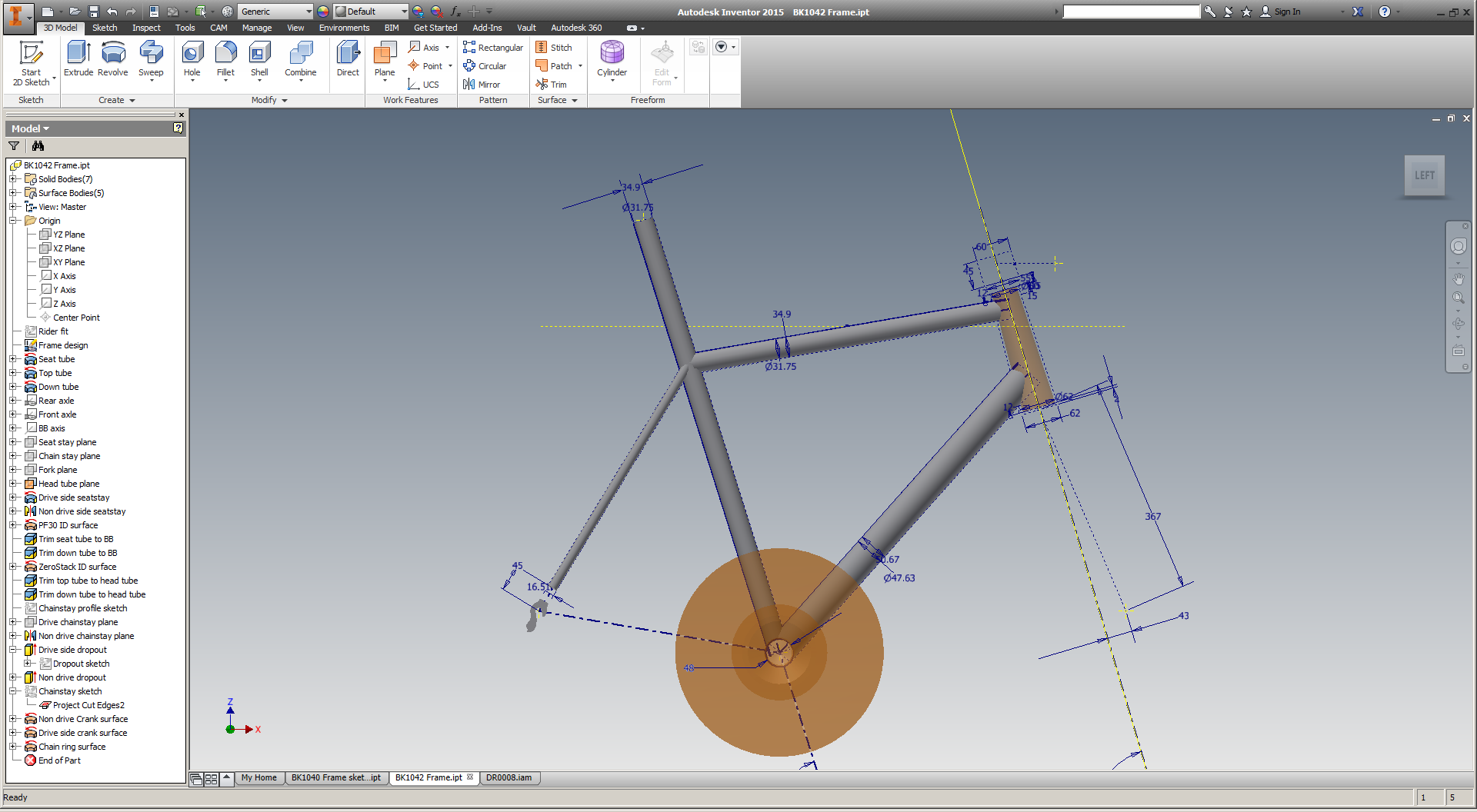Select the Shell tool
This screenshot has width=1477, height=812.
pyautogui.click(x=259, y=59)
